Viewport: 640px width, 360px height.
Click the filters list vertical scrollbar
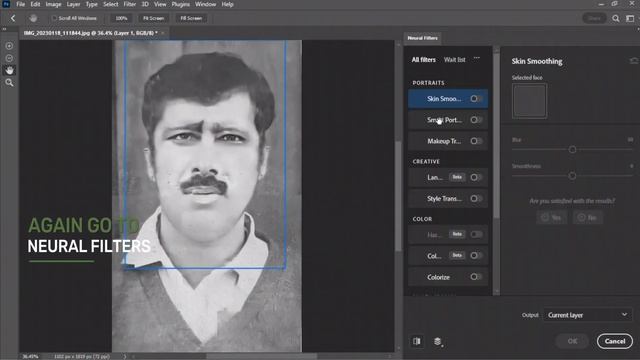496,135
